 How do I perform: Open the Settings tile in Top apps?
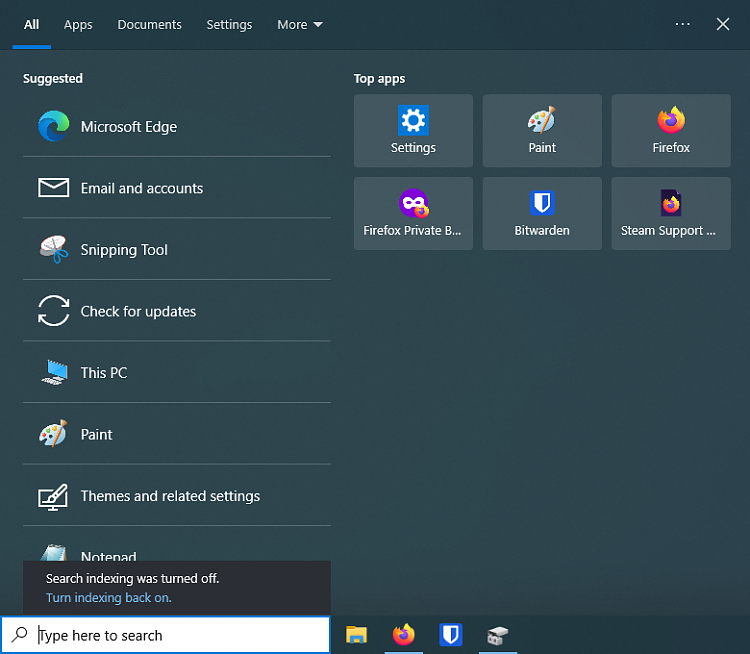pos(413,131)
